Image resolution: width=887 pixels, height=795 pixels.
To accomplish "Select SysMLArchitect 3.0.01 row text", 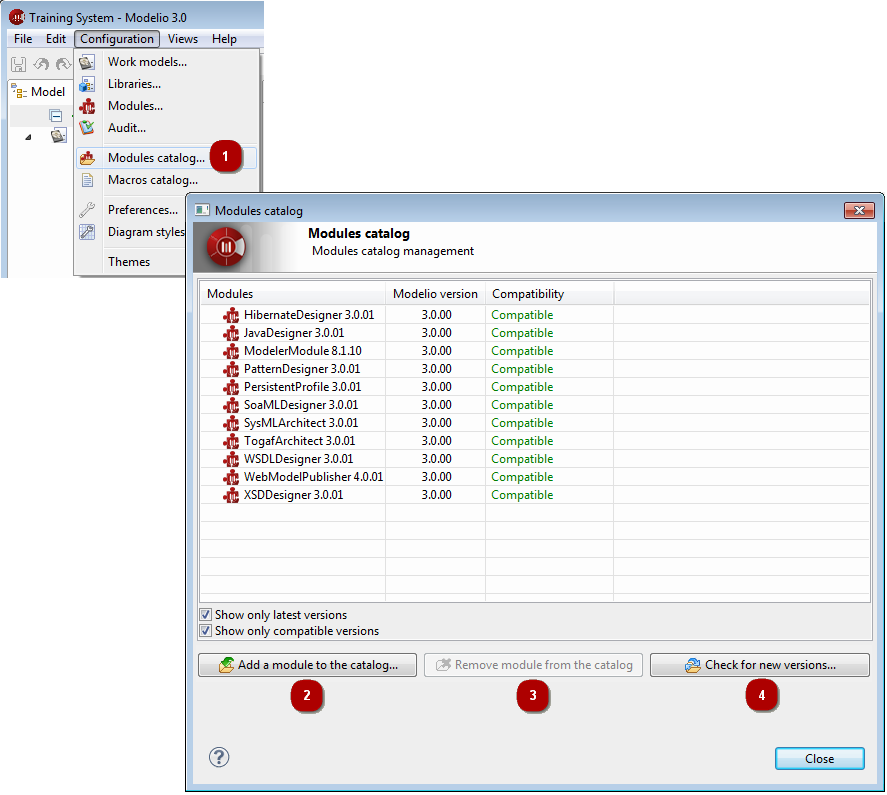I will (x=301, y=423).
